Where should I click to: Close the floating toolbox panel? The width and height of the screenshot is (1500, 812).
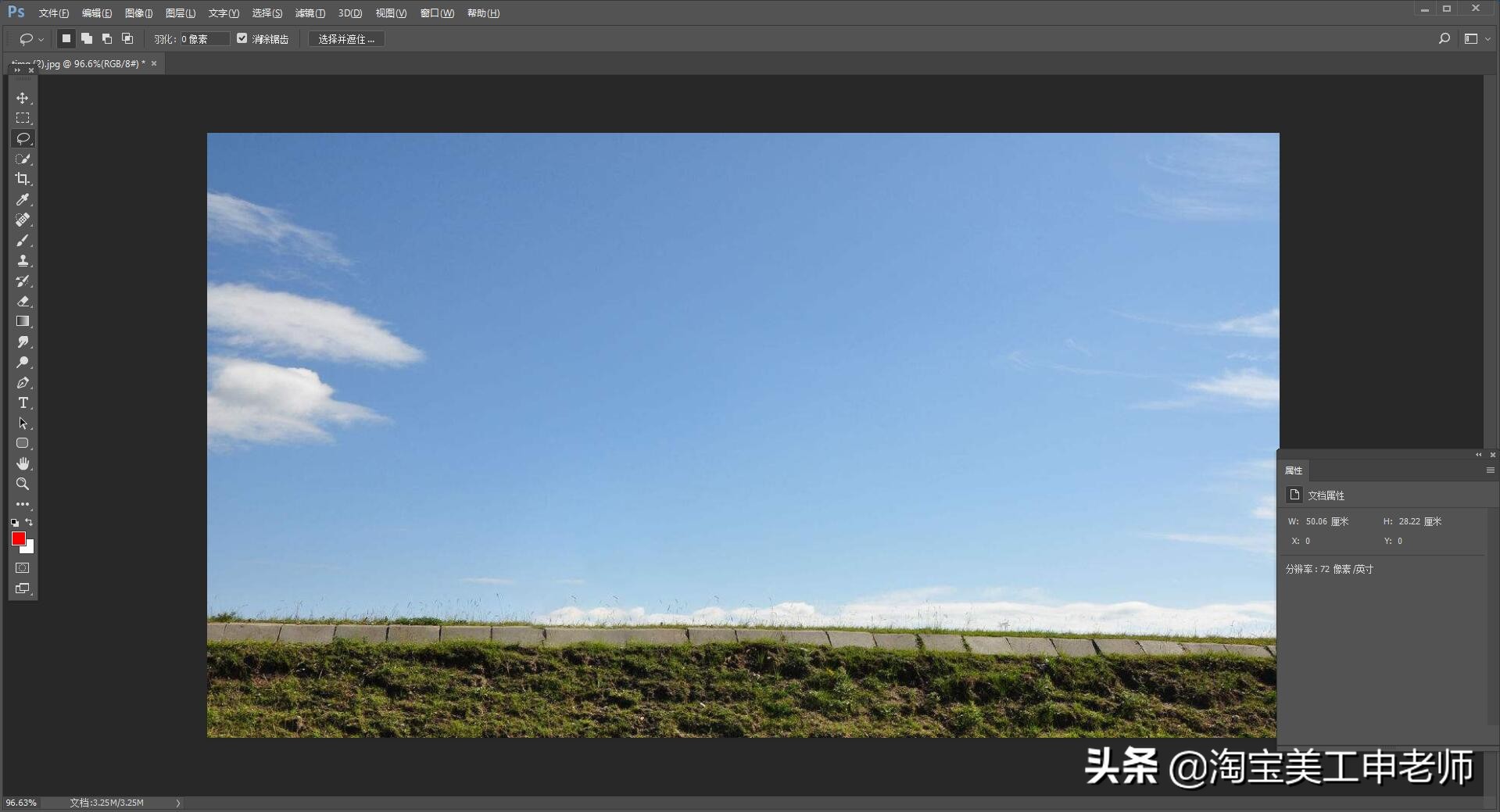click(31, 70)
